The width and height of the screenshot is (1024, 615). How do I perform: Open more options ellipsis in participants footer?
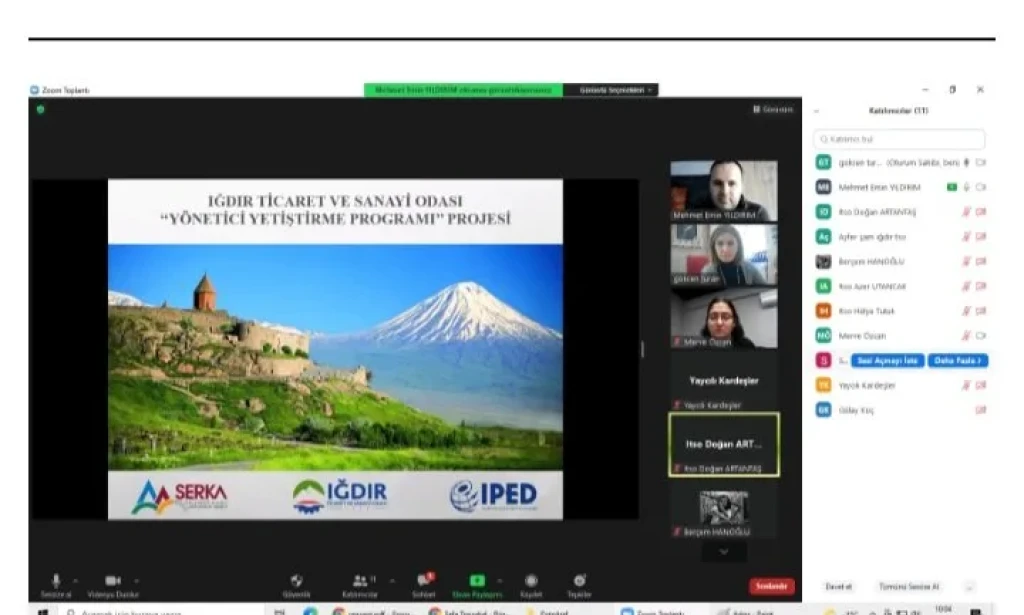coord(969,587)
